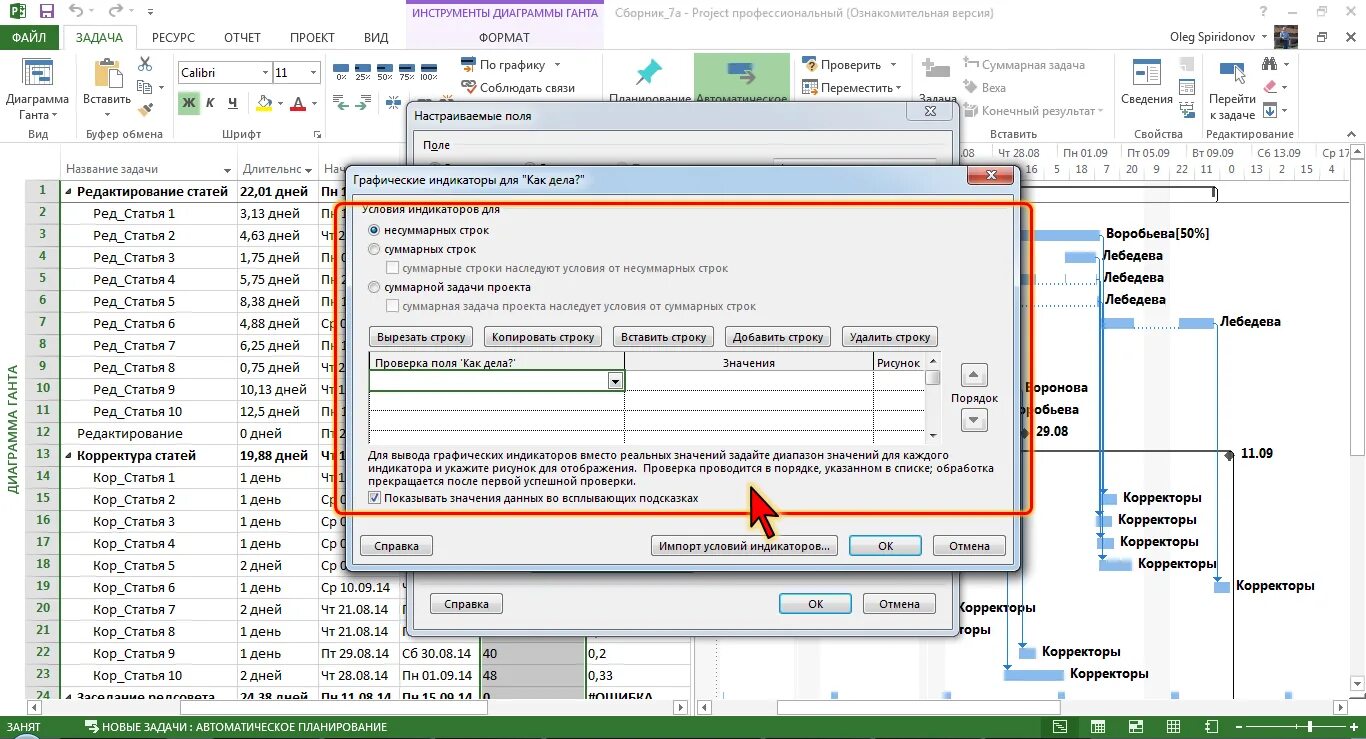Click the binoculars Find icon
The image size is (1366, 739).
[x=1270, y=64]
